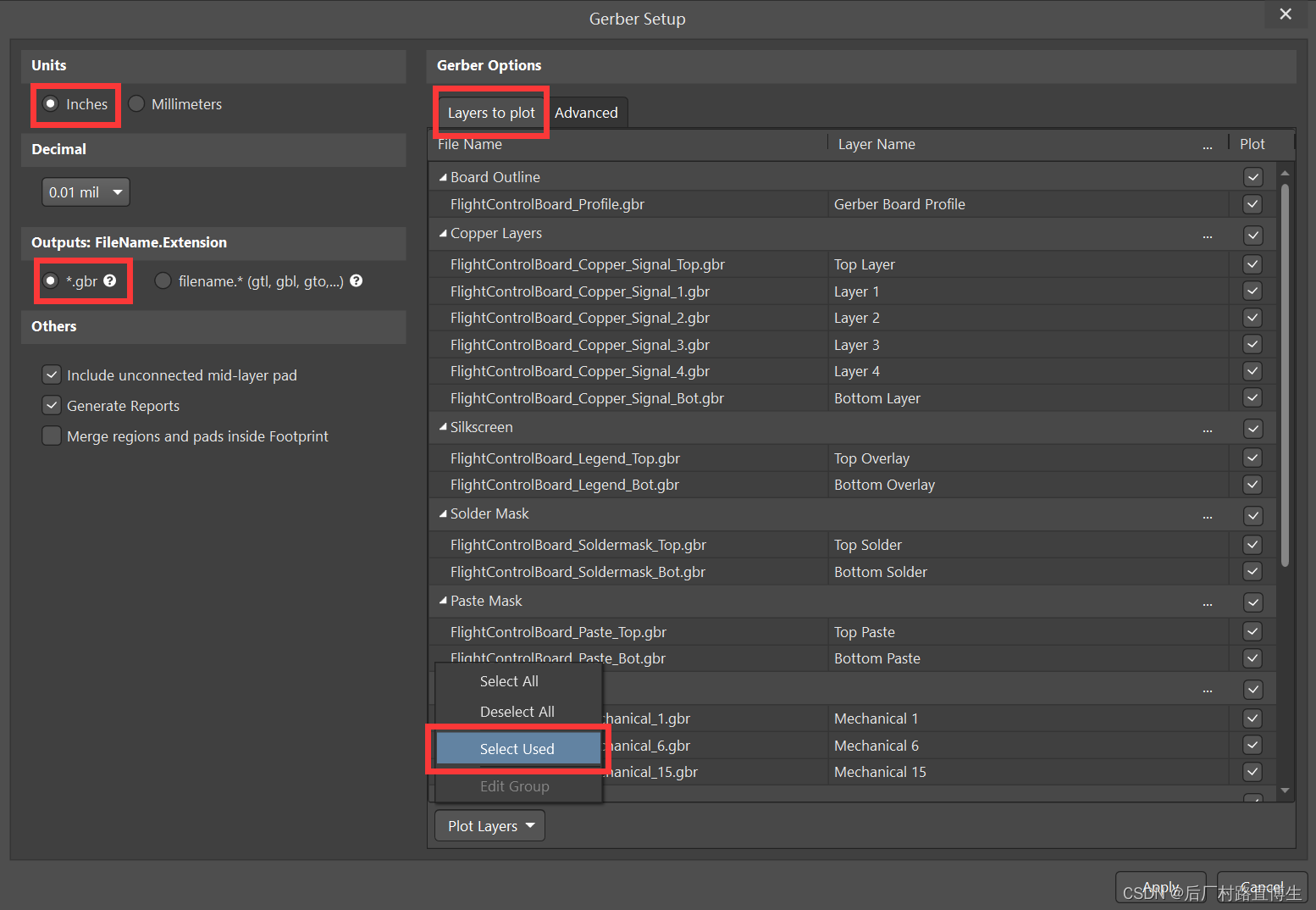
Task: Toggle plot checkbox for Top Solder
Action: tap(1253, 545)
